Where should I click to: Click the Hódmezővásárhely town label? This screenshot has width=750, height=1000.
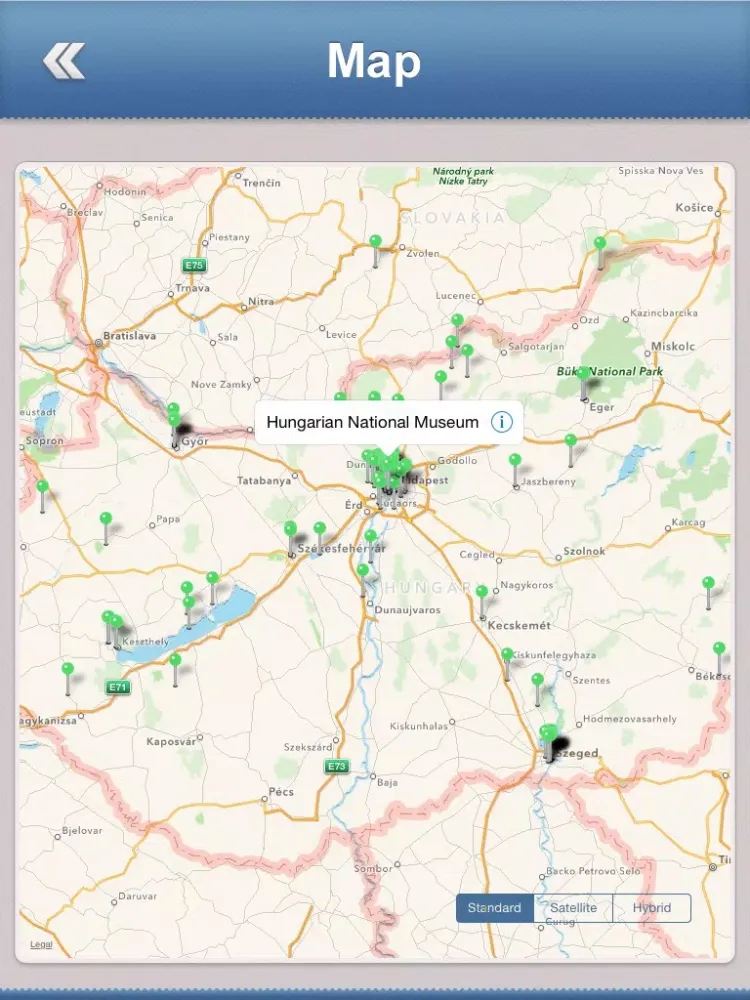tap(629, 719)
